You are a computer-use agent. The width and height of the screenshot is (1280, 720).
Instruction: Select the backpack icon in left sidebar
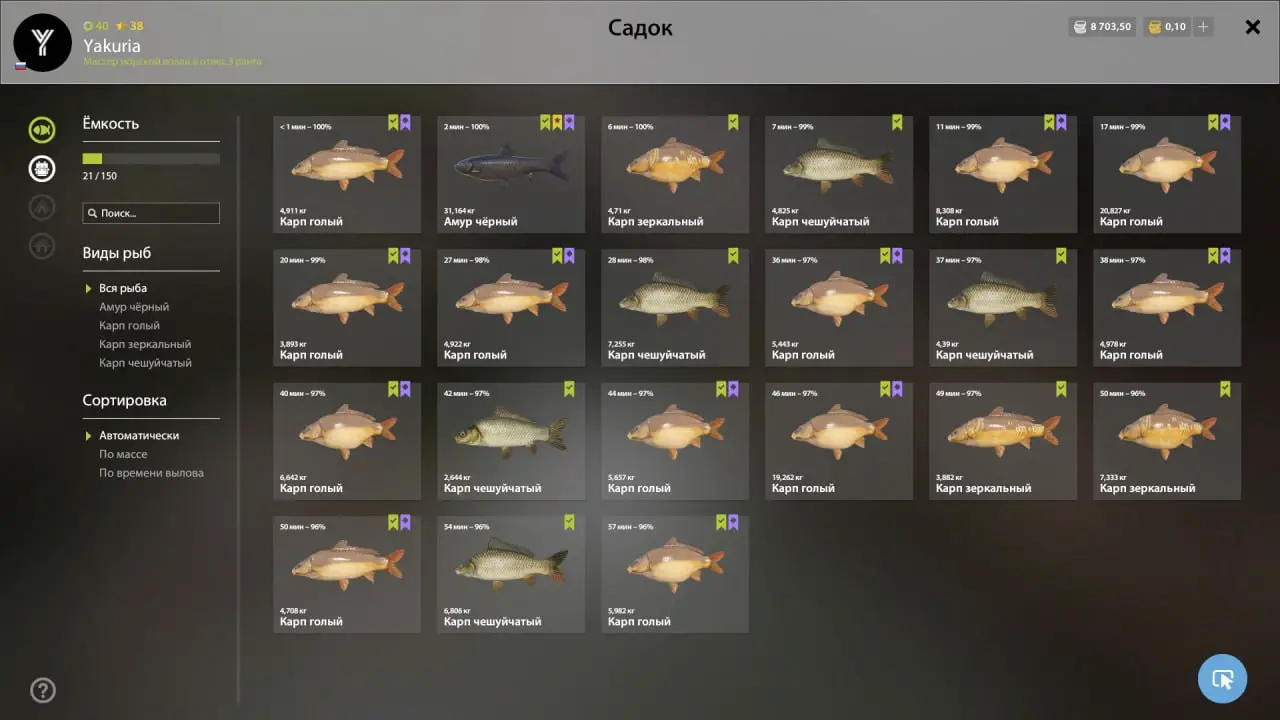[x=42, y=168]
